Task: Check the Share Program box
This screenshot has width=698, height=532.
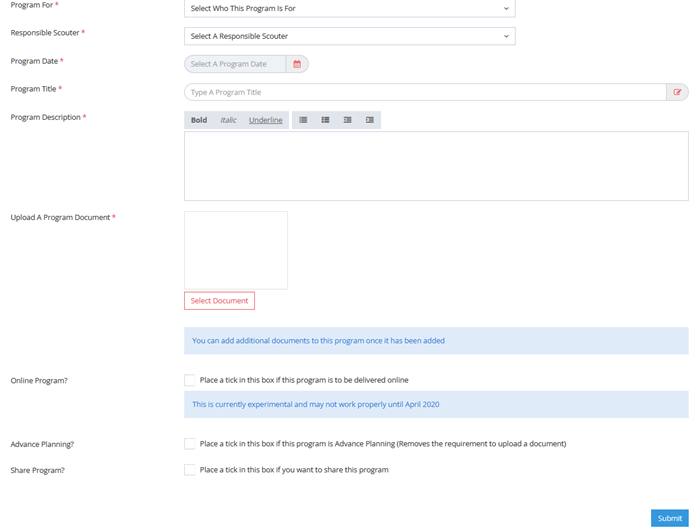Action: pos(190,470)
